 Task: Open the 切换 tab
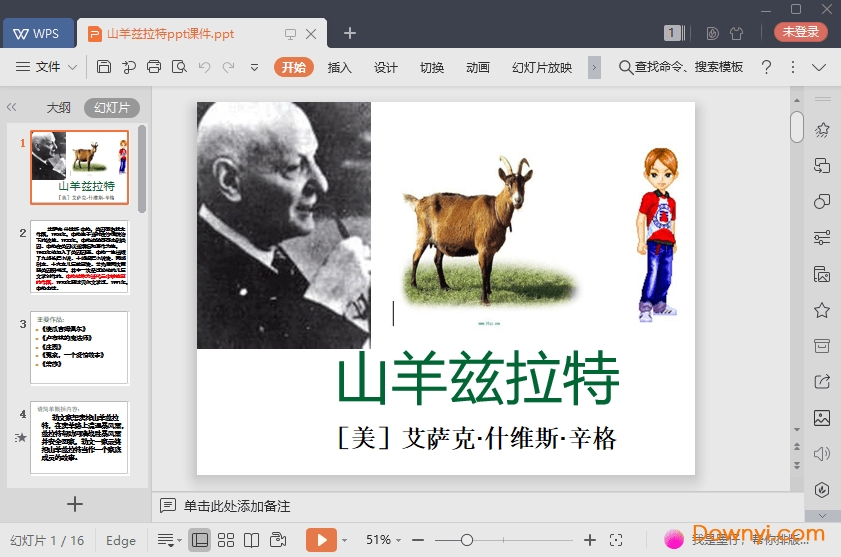coord(432,67)
